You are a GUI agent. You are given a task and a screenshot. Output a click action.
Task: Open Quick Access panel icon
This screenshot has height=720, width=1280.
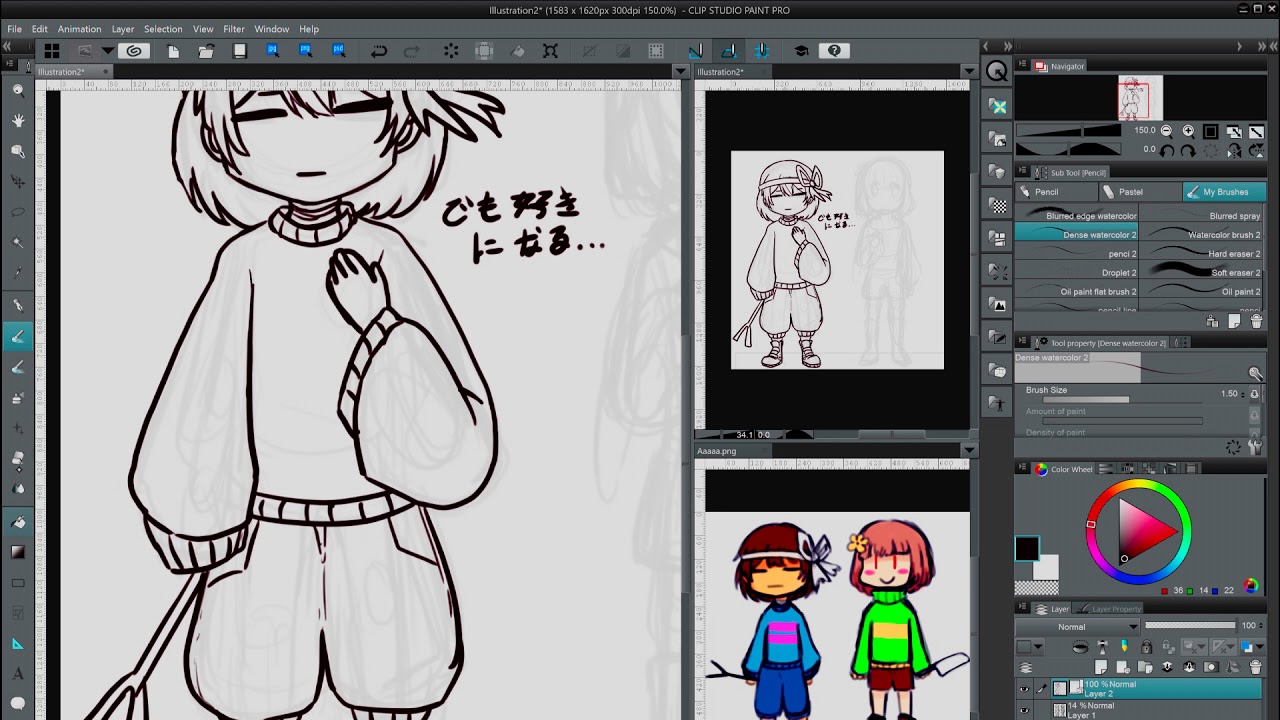coord(997,71)
